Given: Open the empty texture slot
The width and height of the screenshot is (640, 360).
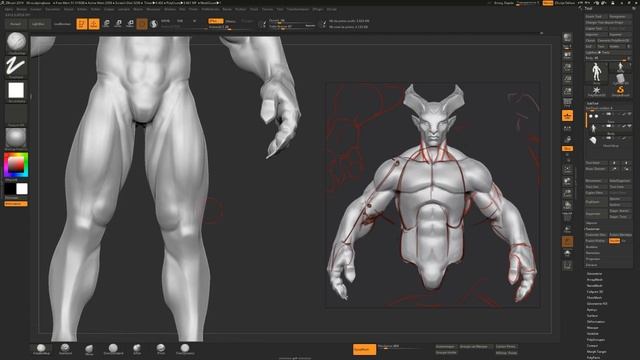Looking at the screenshot, I should click(16, 114).
